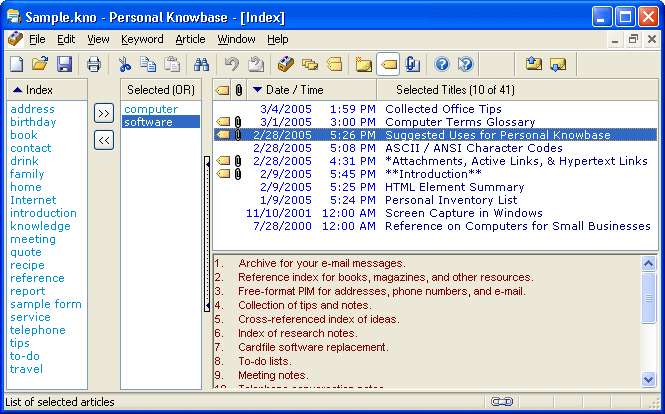Select 'Internet' keyword in Index

point(33,200)
